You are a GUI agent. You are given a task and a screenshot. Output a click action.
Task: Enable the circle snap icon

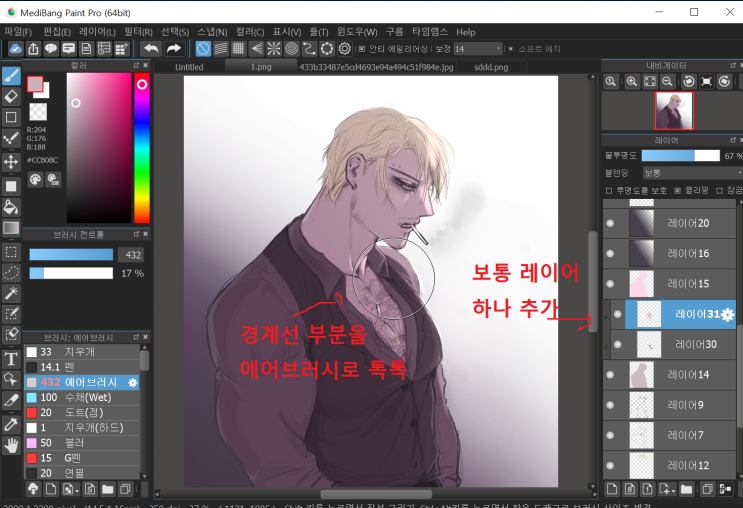[x=292, y=48]
